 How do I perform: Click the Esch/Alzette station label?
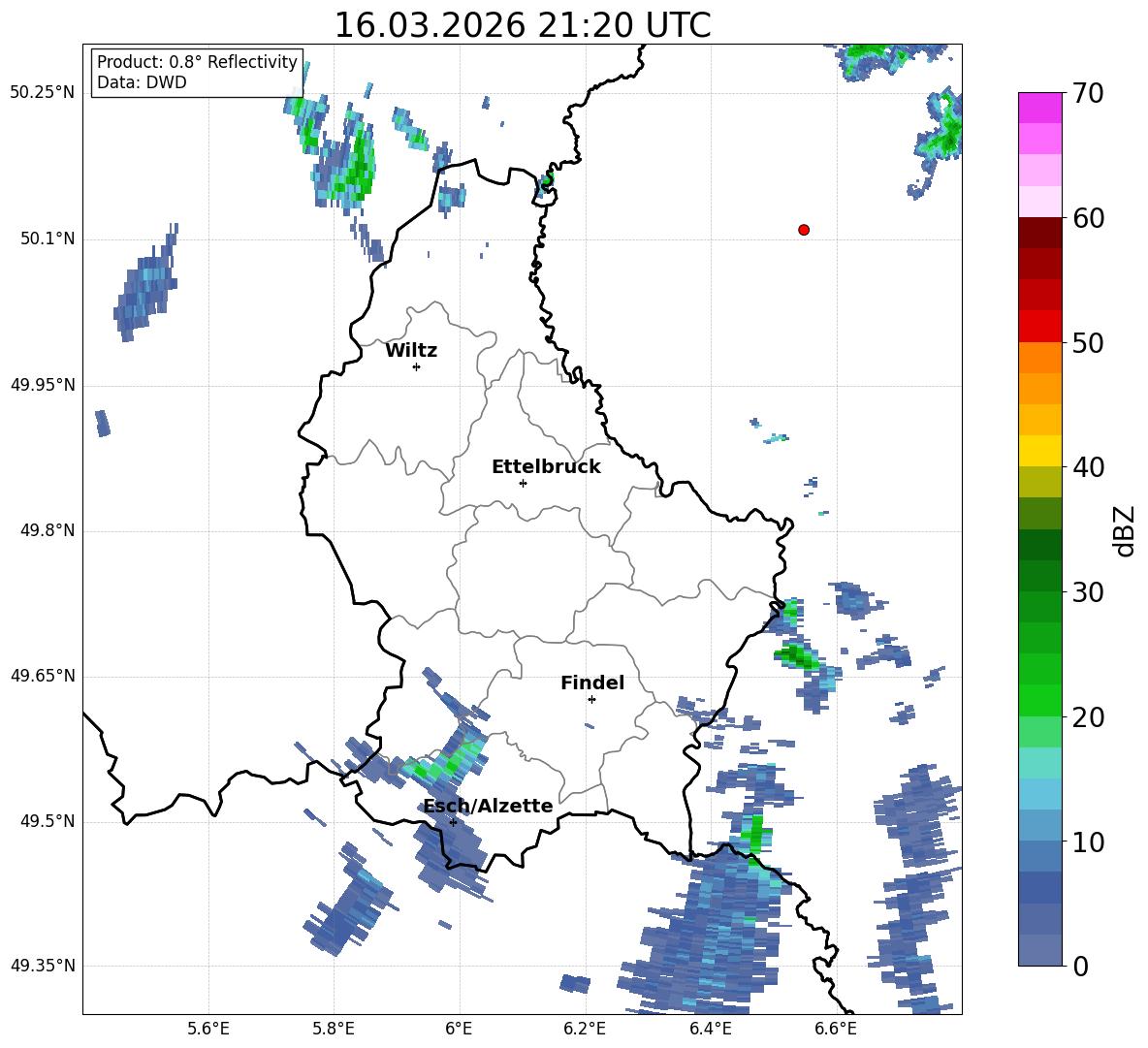[x=489, y=807]
